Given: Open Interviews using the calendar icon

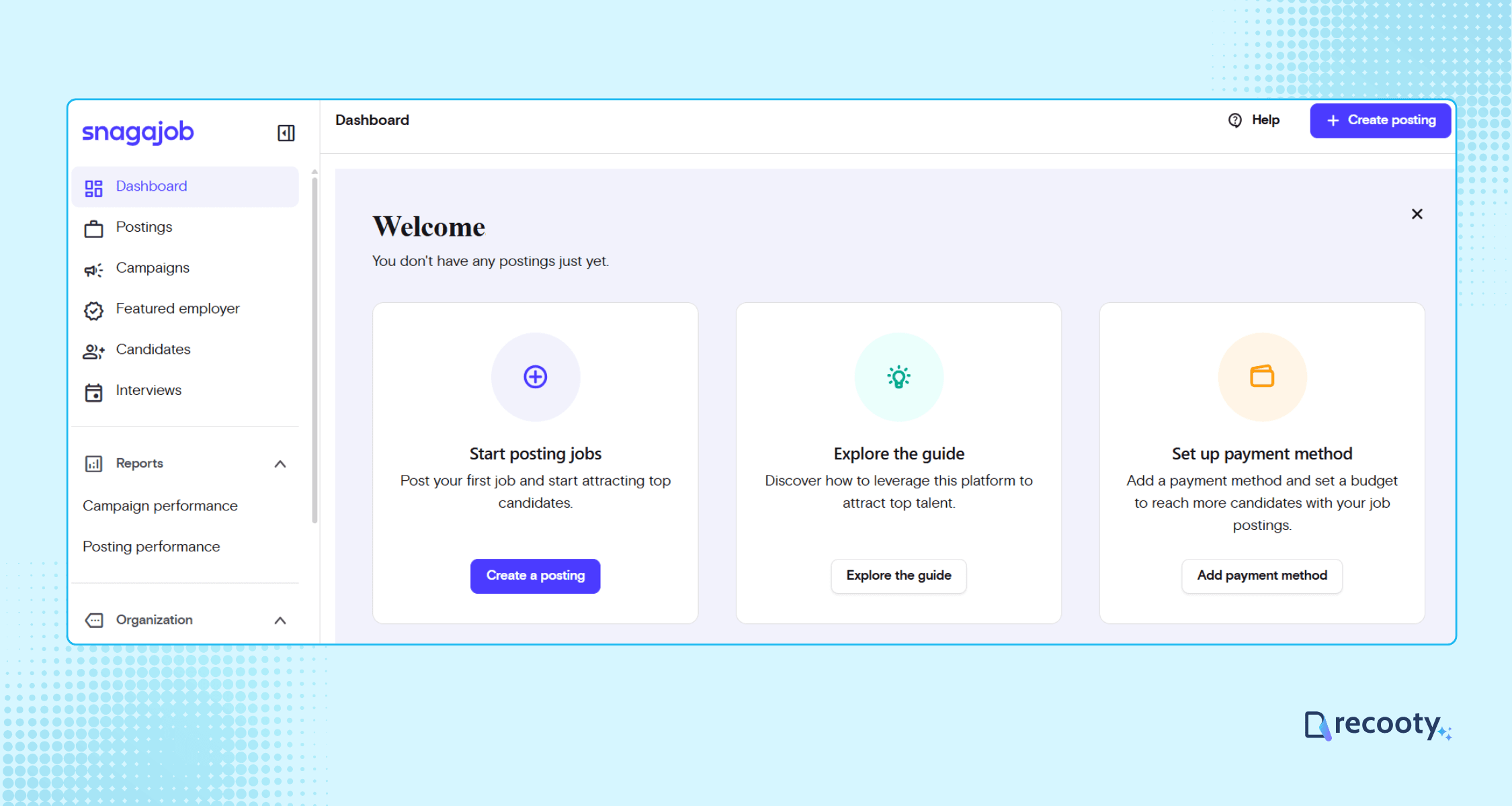Looking at the screenshot, I should [93, 391].
